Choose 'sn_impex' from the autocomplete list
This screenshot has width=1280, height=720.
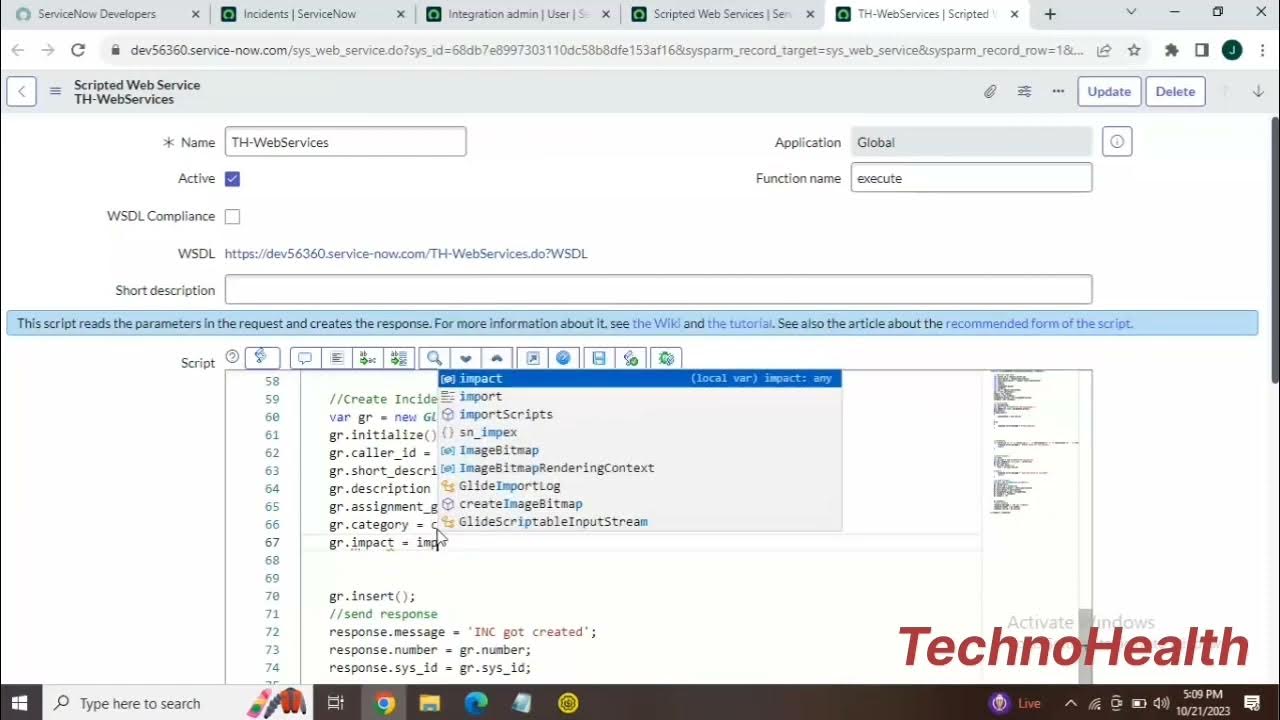click(640, 432)
